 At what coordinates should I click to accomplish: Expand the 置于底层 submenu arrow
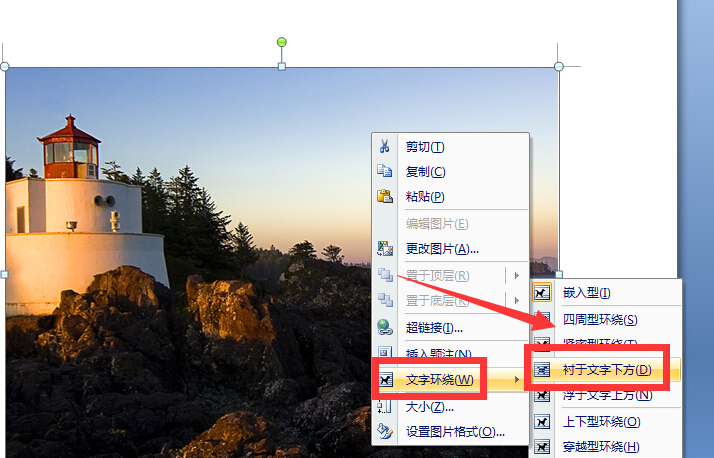coord(517,300)
